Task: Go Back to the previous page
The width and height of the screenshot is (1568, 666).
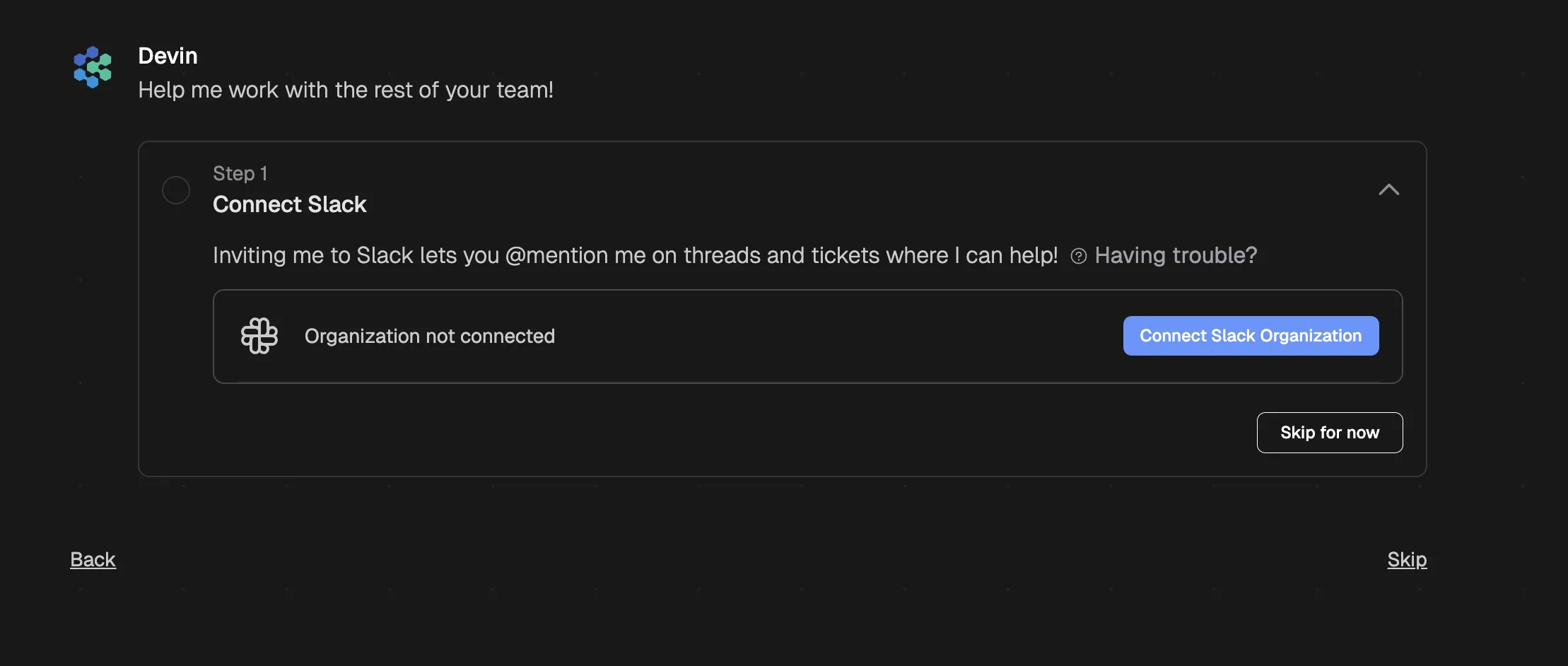Action: coord(93,559)
